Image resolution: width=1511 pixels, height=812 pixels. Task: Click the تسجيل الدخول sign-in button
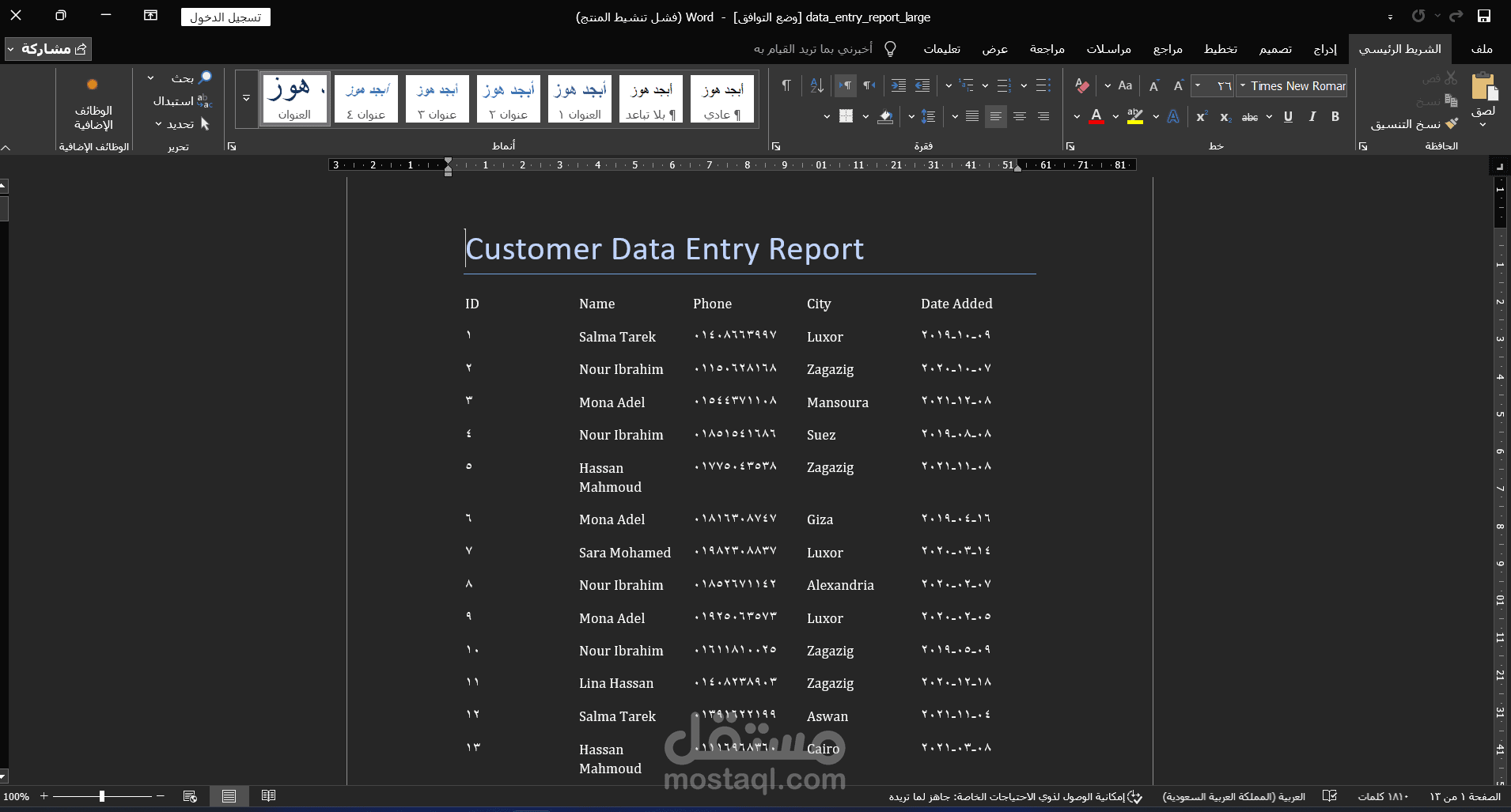(225, 17)
